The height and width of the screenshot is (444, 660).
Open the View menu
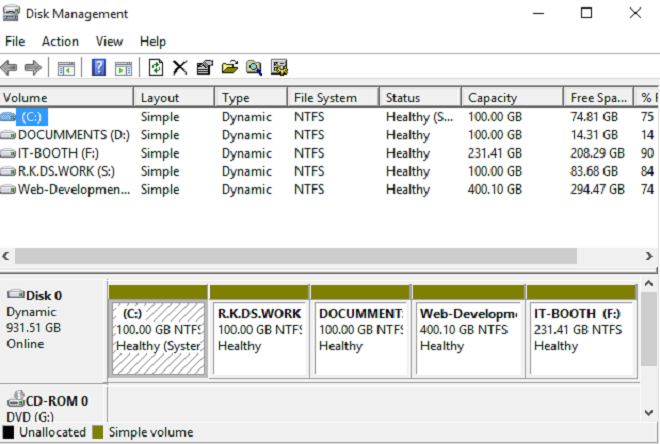[109, 41]
